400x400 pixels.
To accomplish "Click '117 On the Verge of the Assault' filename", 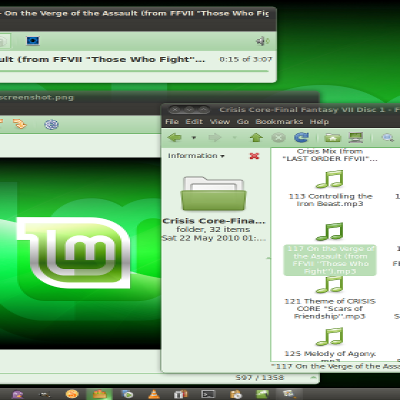I will click(330, 260).
